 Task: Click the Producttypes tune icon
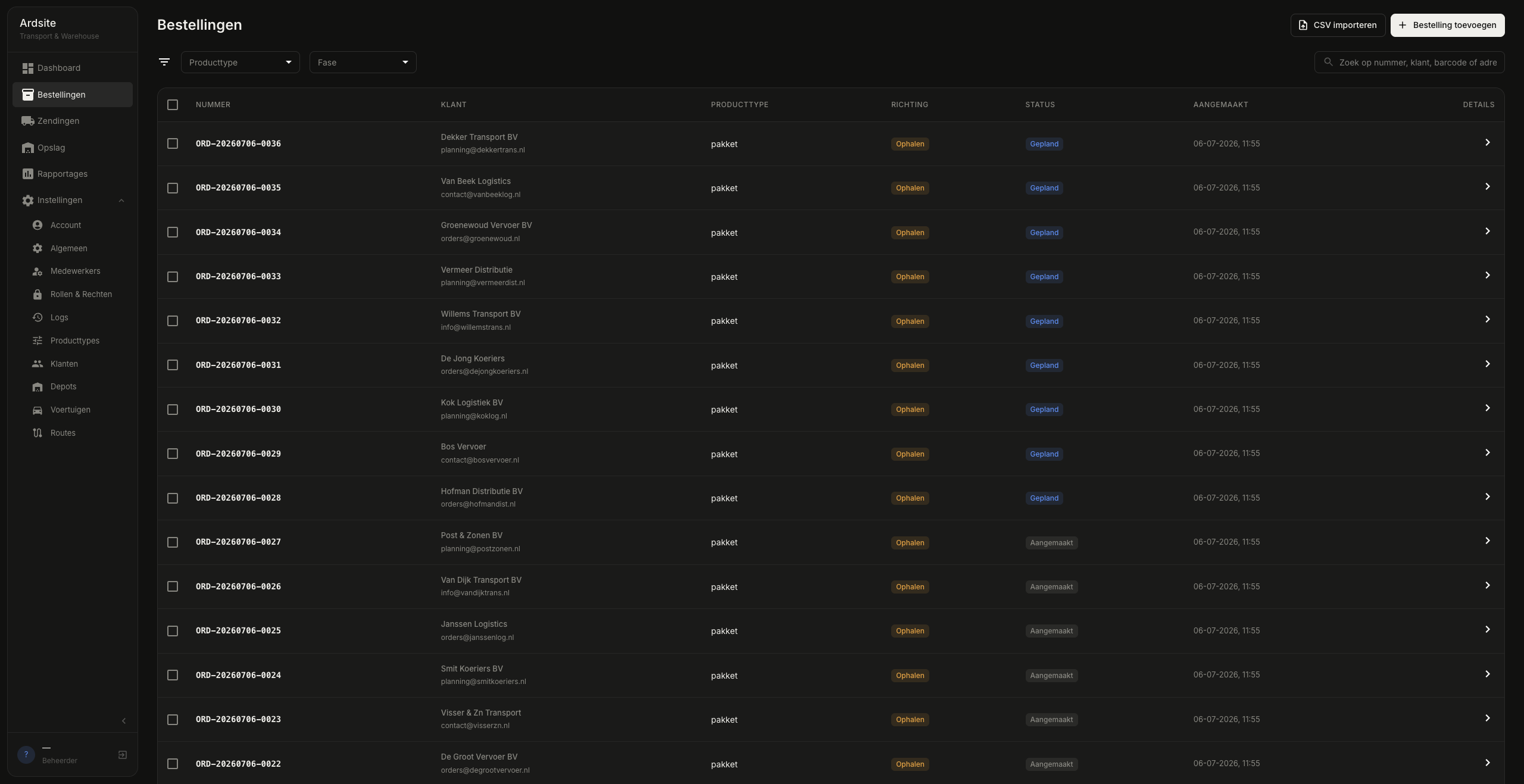pyautogui.click(x=38, y=341)
